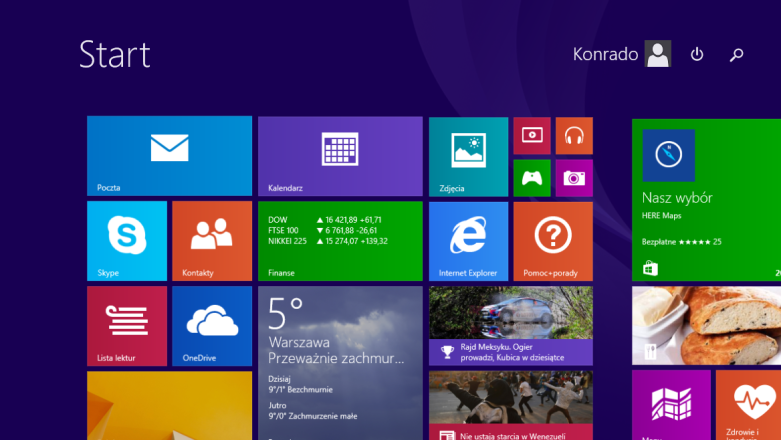781x440 pixels.
Task: Open the Lista lektur reading list tile
Action: click(126, 326)
